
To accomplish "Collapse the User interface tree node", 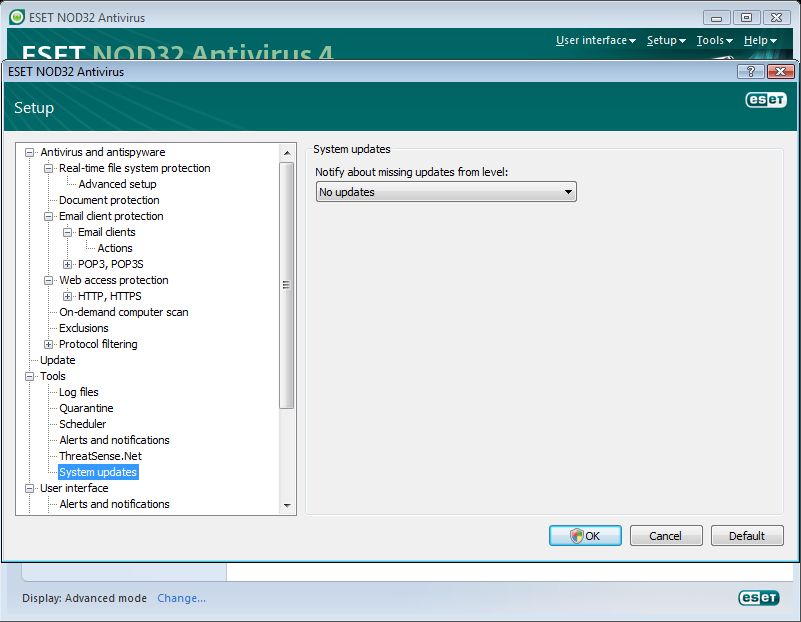I will click(x=30, y=488).
